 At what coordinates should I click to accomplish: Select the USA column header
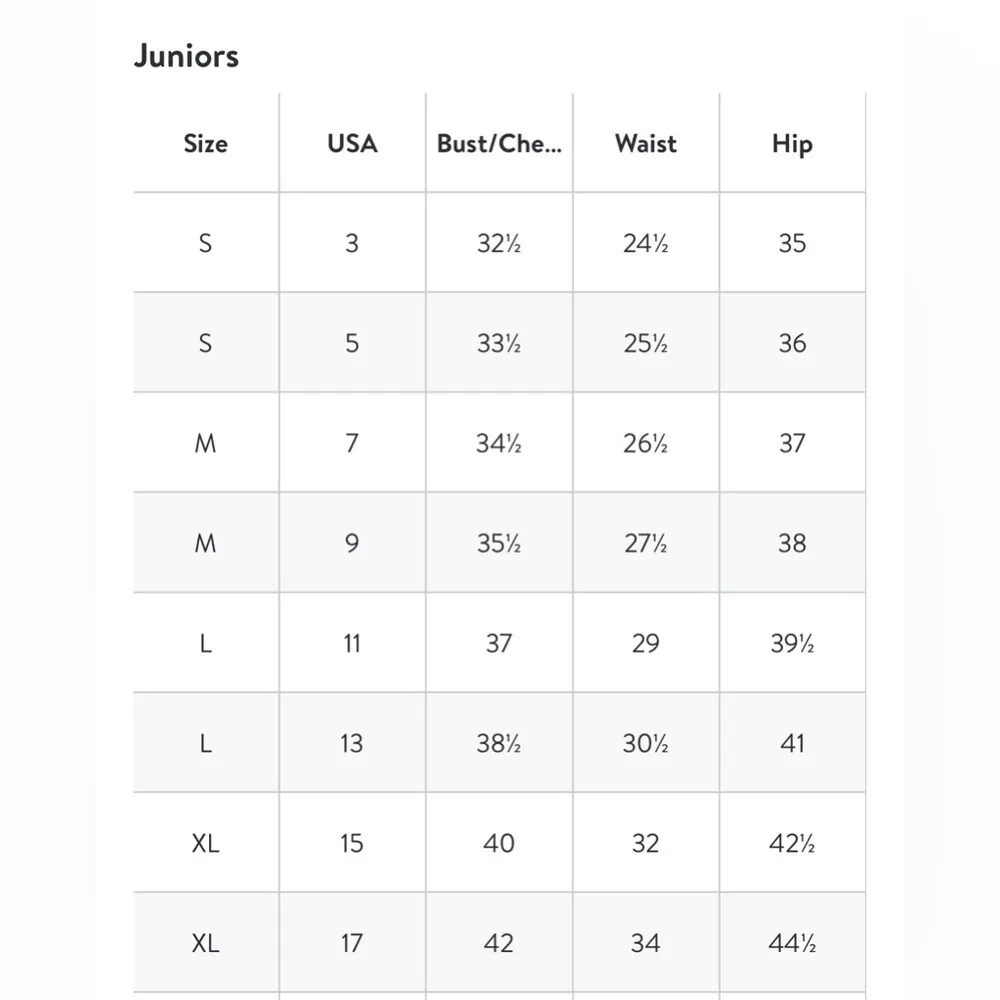point(352,143)
